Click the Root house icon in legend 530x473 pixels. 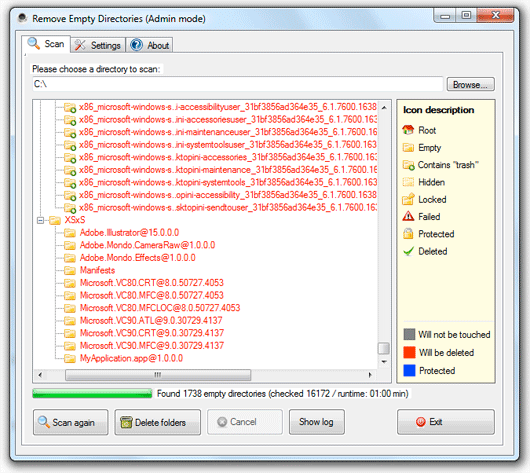click(x=408, y=130)
